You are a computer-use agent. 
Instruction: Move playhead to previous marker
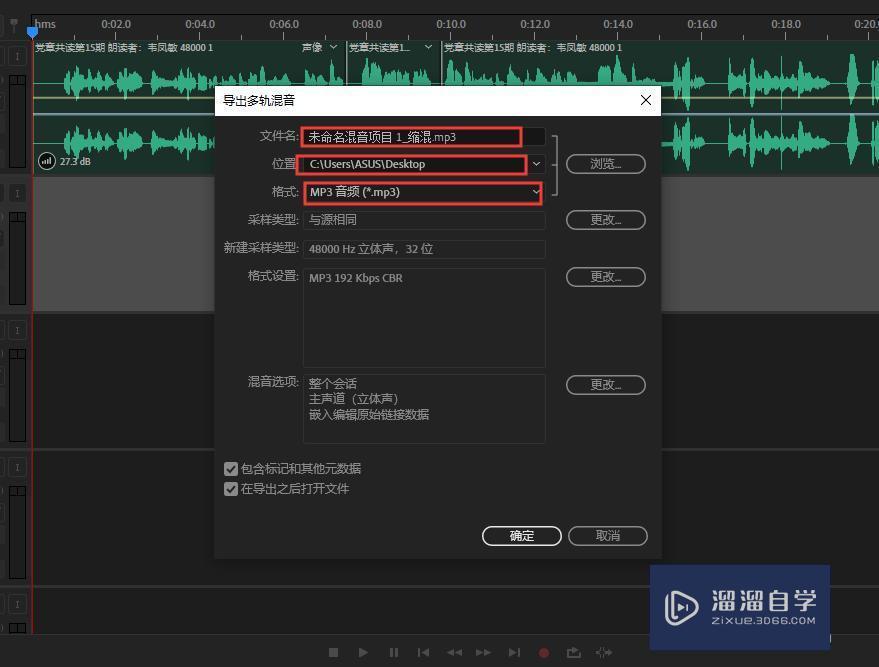[423, 652]
